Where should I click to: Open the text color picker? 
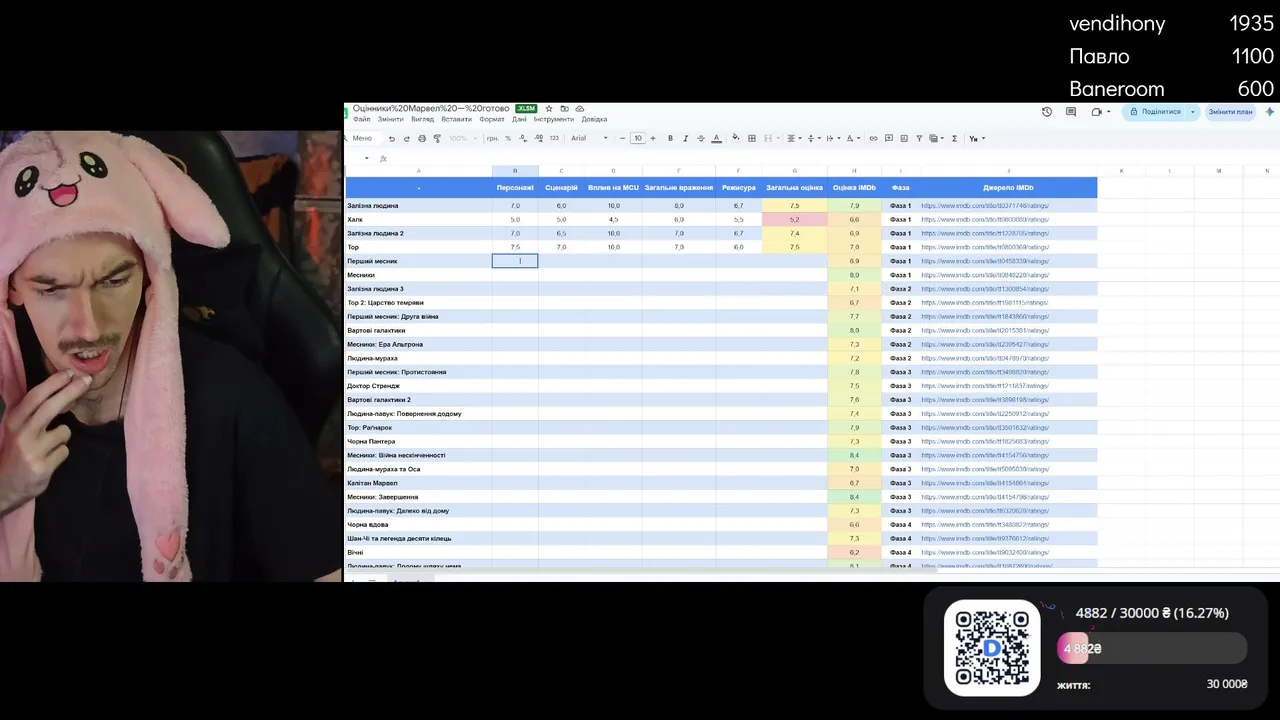[716, 138]
